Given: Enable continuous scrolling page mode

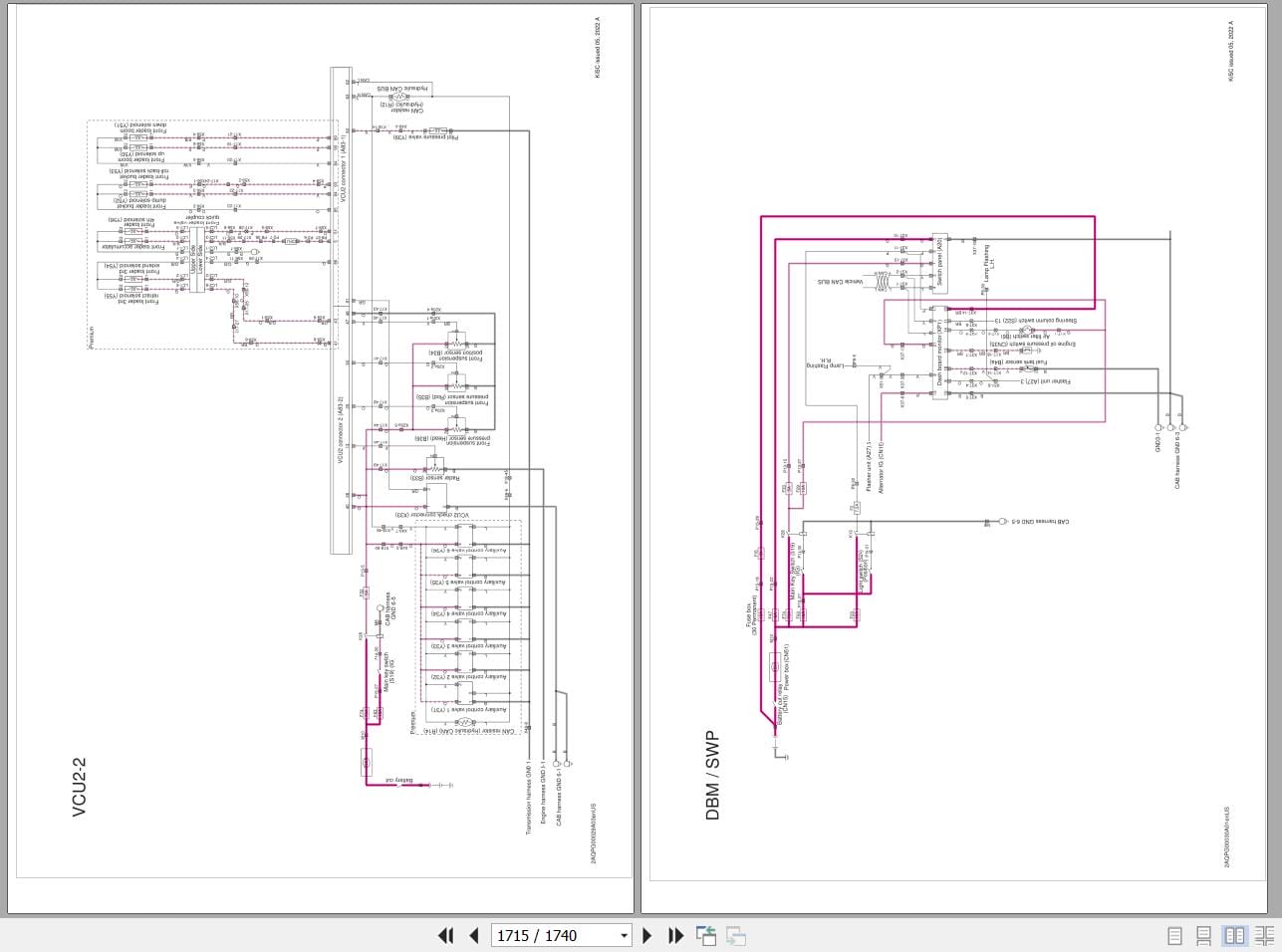Looking at the screenshot, I should coord(1204,935).
